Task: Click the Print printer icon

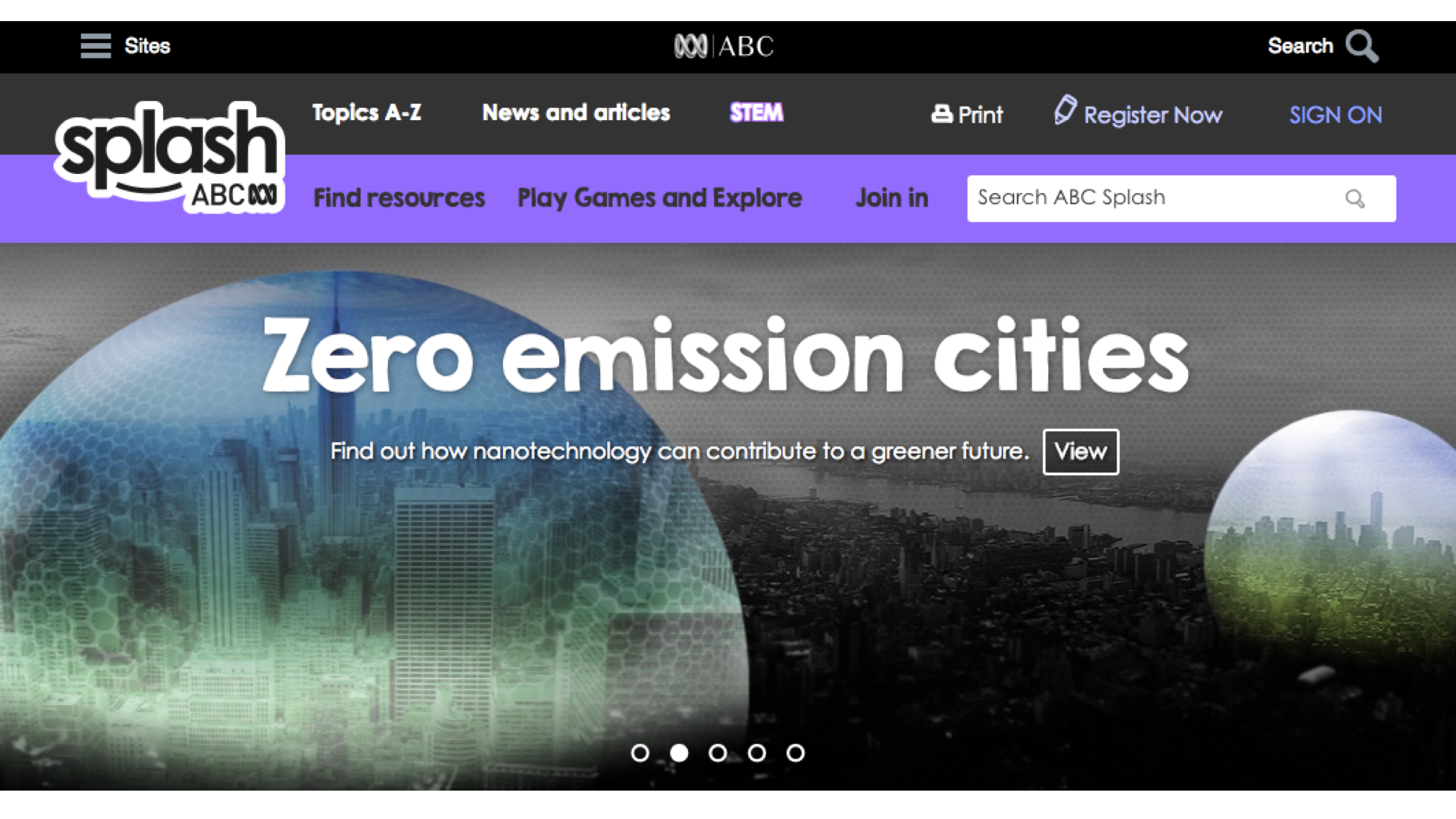Action: [x=941, y=114]
